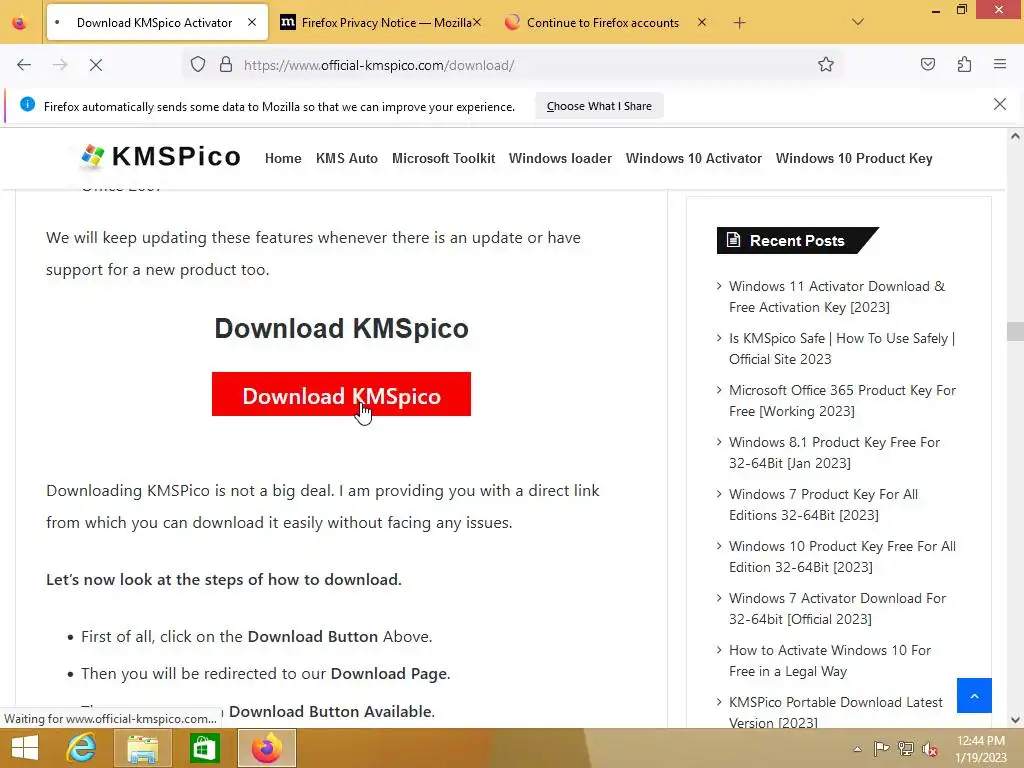This screenshot has width=1024, height=768.
Task: Open Windows 8.1 Product Key post
Action: 834,453
